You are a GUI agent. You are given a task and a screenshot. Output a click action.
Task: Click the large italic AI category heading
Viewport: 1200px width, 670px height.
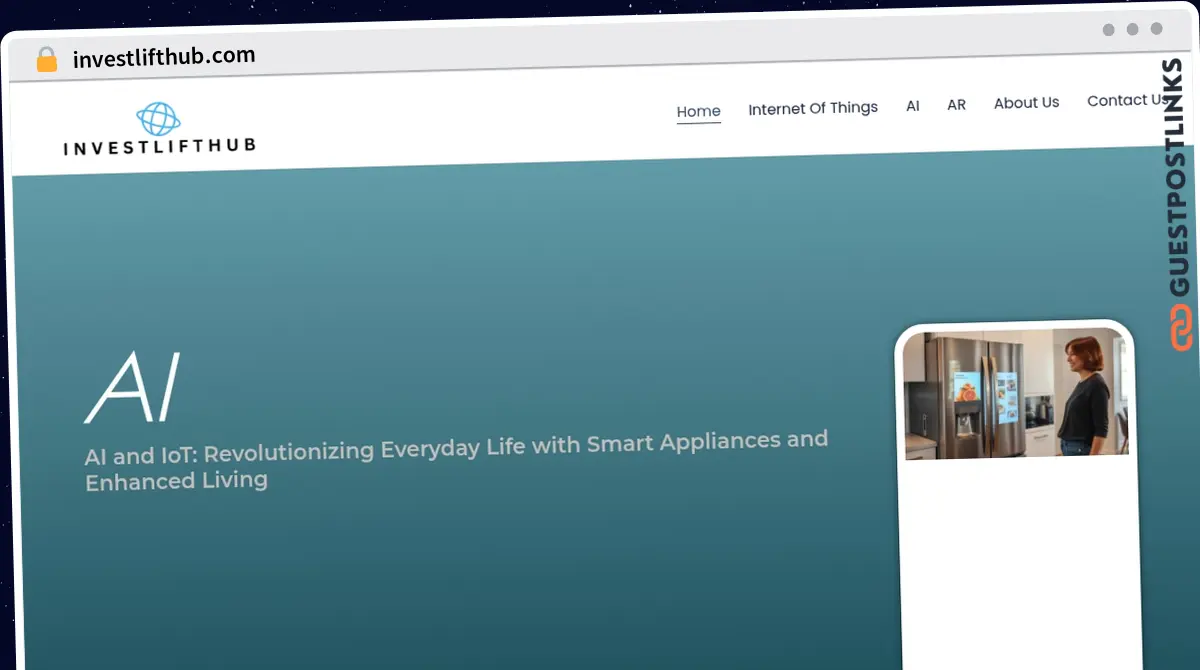[133, 386]
